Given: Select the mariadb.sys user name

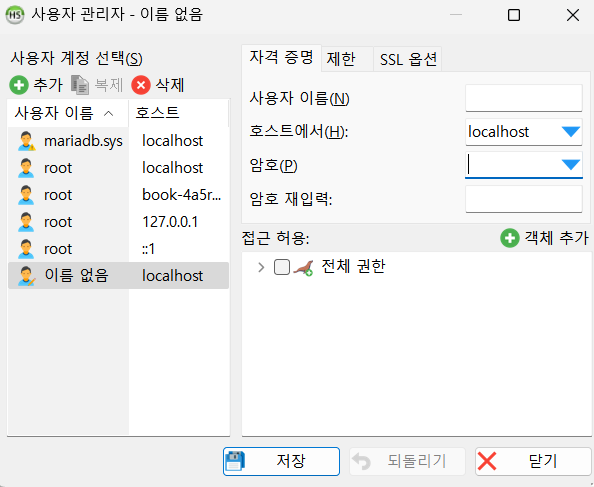Looking at the screenshot, I should (83, 141).
